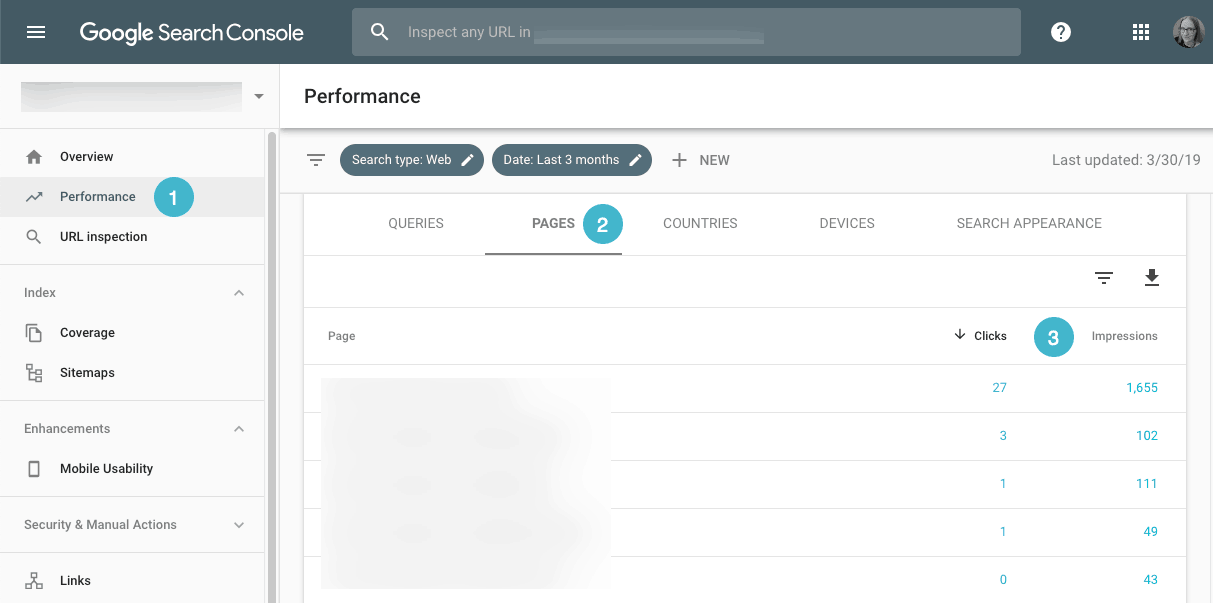Viewport: 1213px width, 603px height.
Task: Open the Search Appearance tab
Action: point(1029,224)
